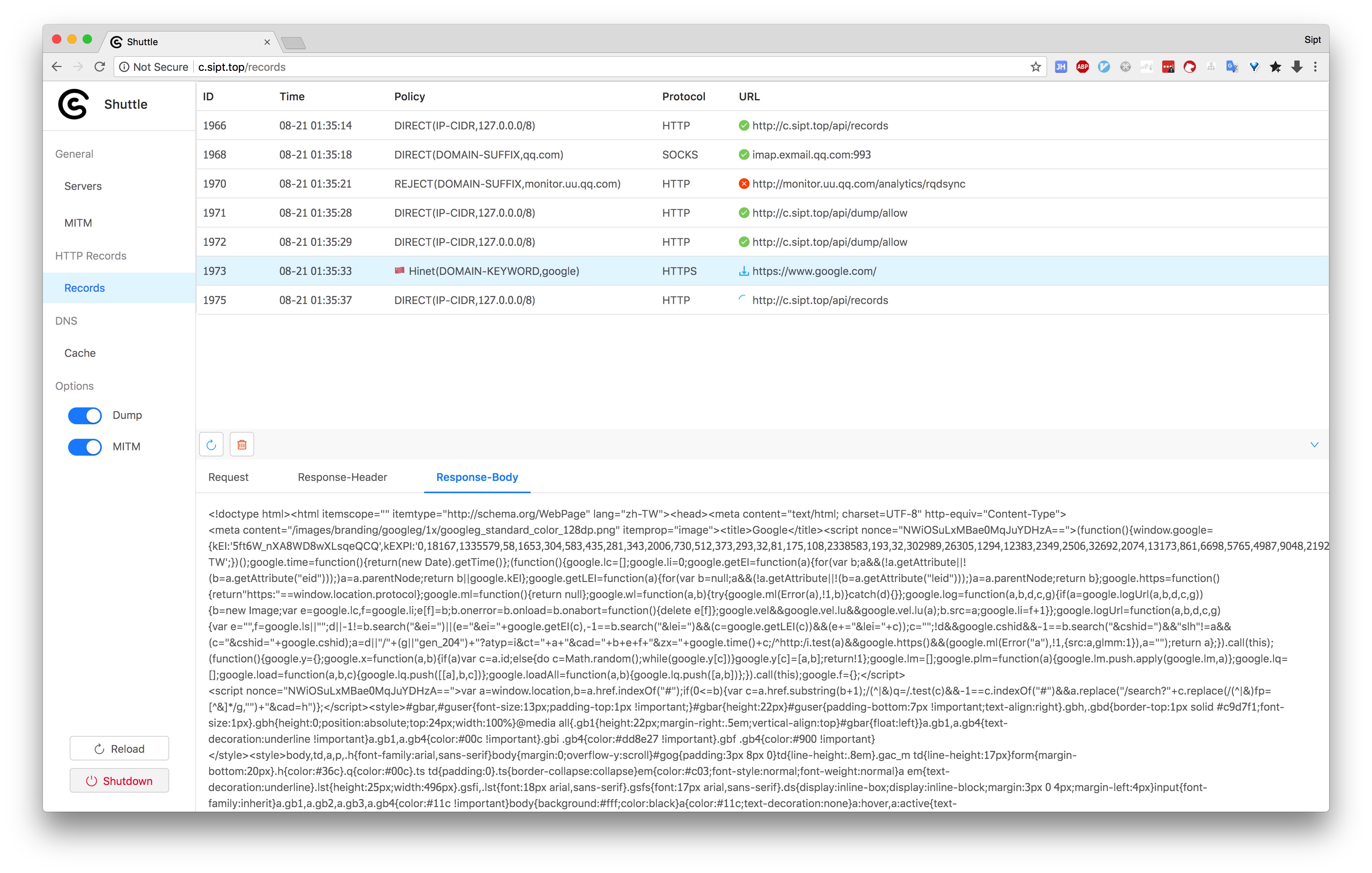Open the Response-Header tab
The image size is (1372, 873).
click(342, 477)
